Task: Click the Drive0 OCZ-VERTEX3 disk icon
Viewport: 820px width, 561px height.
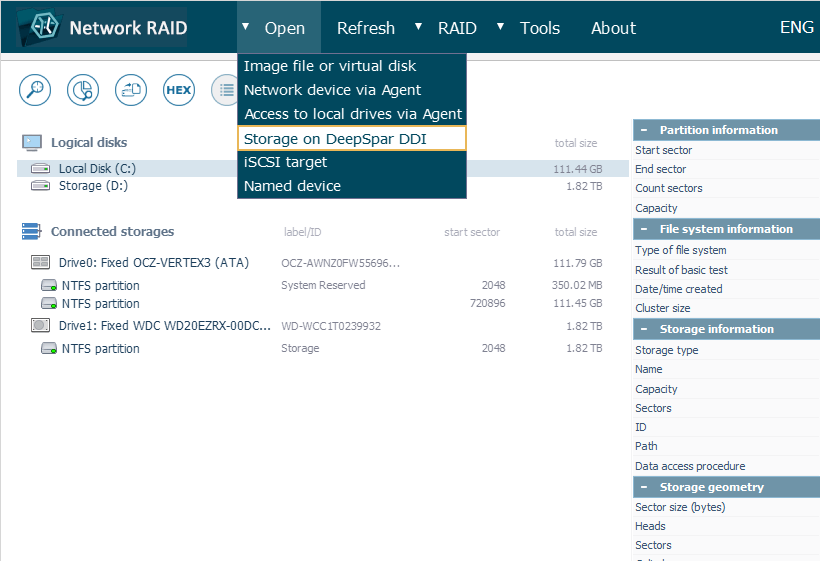Action: [x=41, y=263]
